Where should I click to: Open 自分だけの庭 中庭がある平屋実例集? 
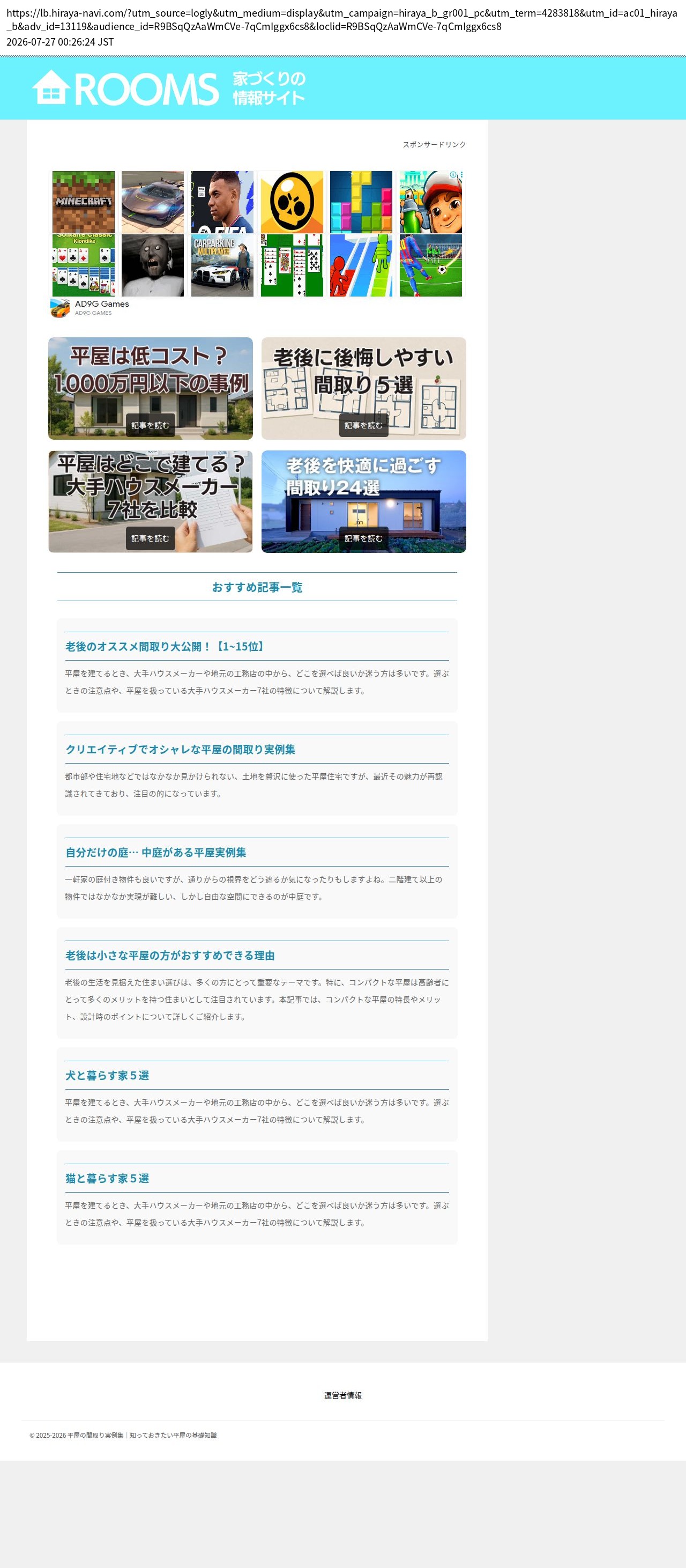tap(155, 852)
